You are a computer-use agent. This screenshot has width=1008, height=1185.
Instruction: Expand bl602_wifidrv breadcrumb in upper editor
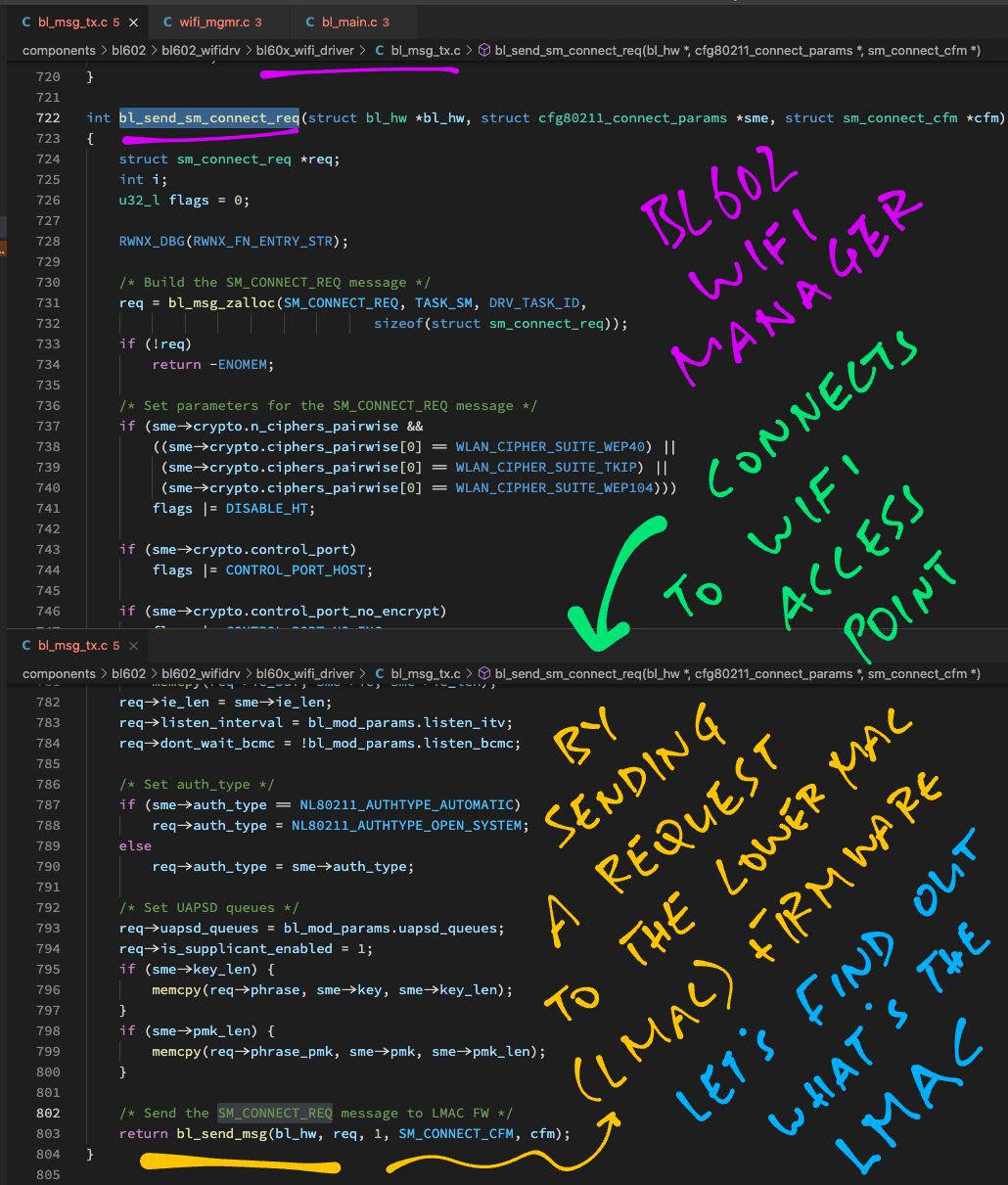coord(201,50)
